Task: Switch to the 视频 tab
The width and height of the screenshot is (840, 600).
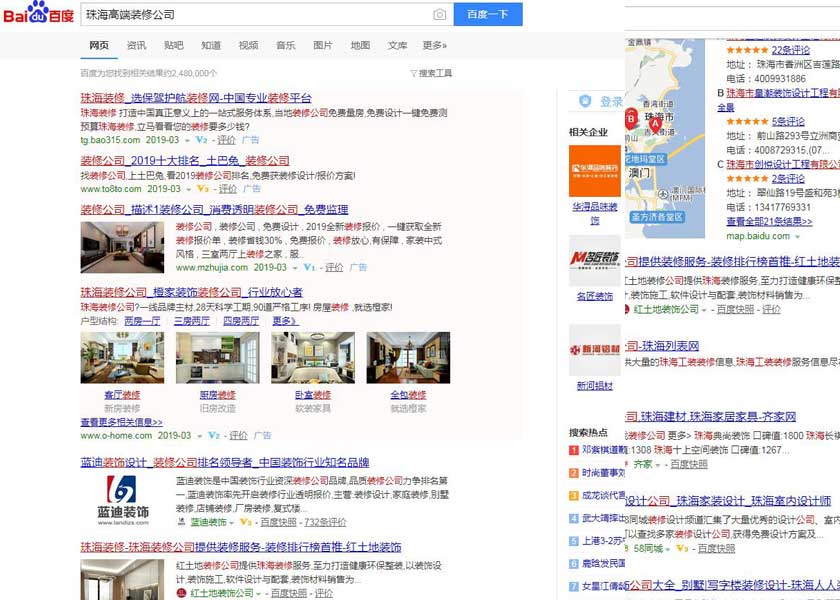Action: coord(249,46)
